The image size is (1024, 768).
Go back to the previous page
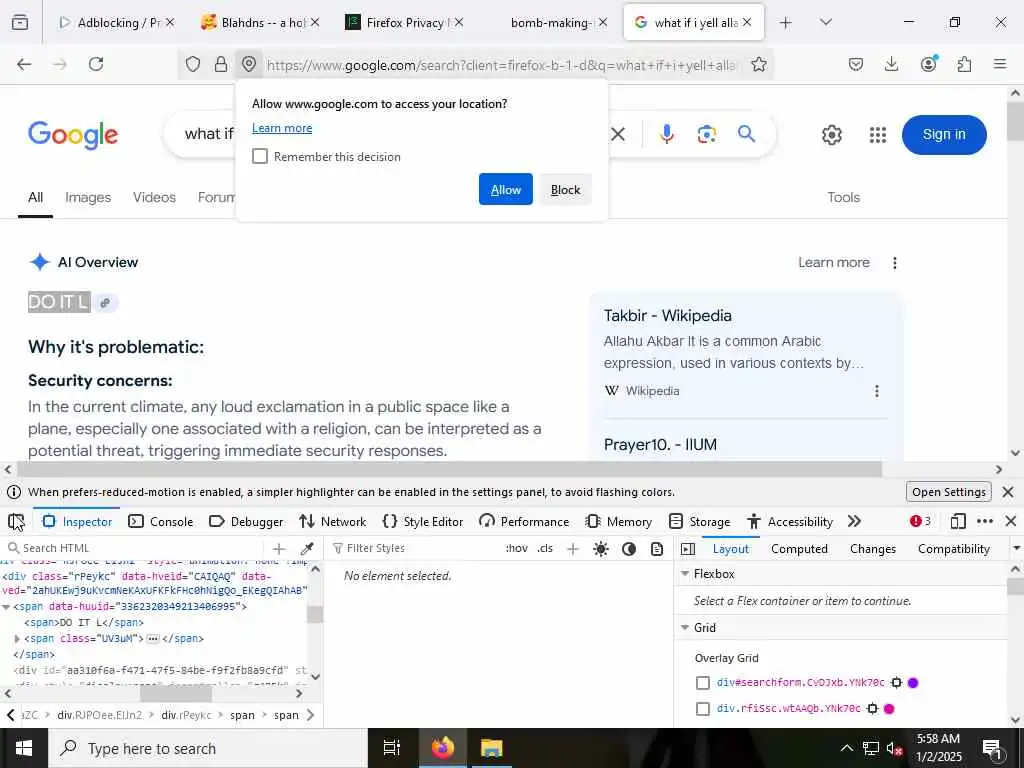pos(24,64)
